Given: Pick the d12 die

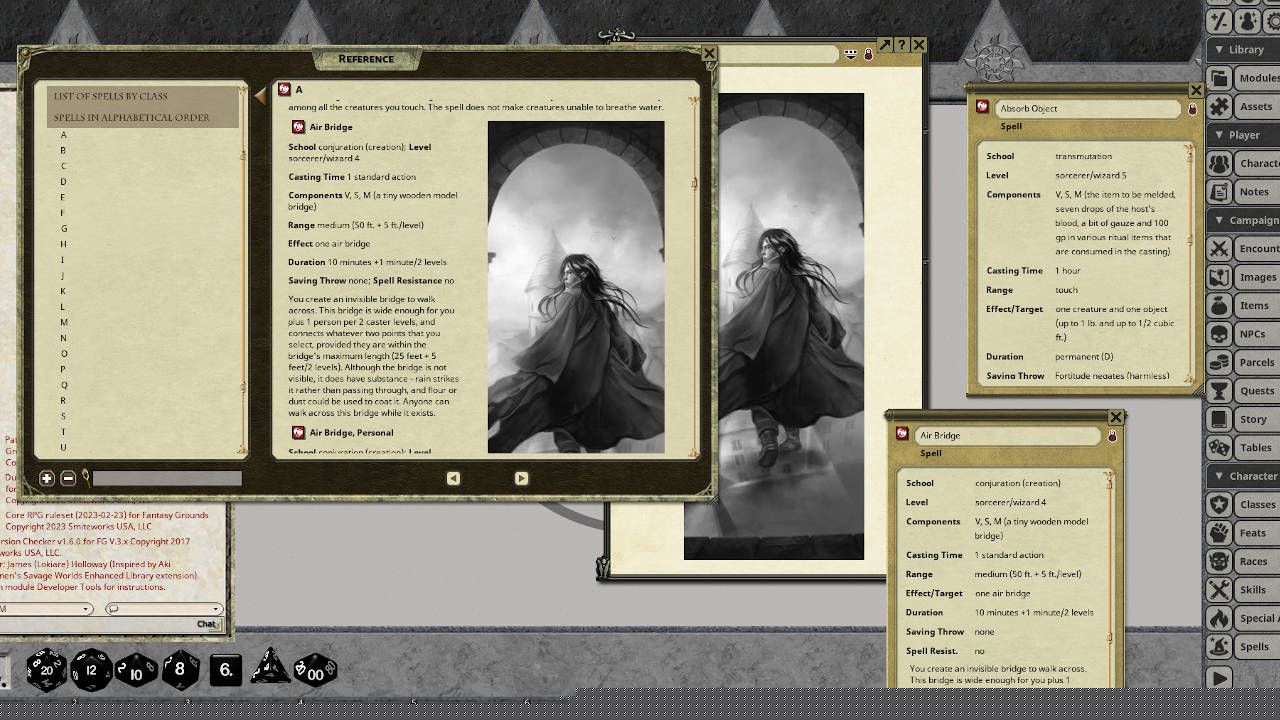Looking at the screenshot, I should pos(91,669).
